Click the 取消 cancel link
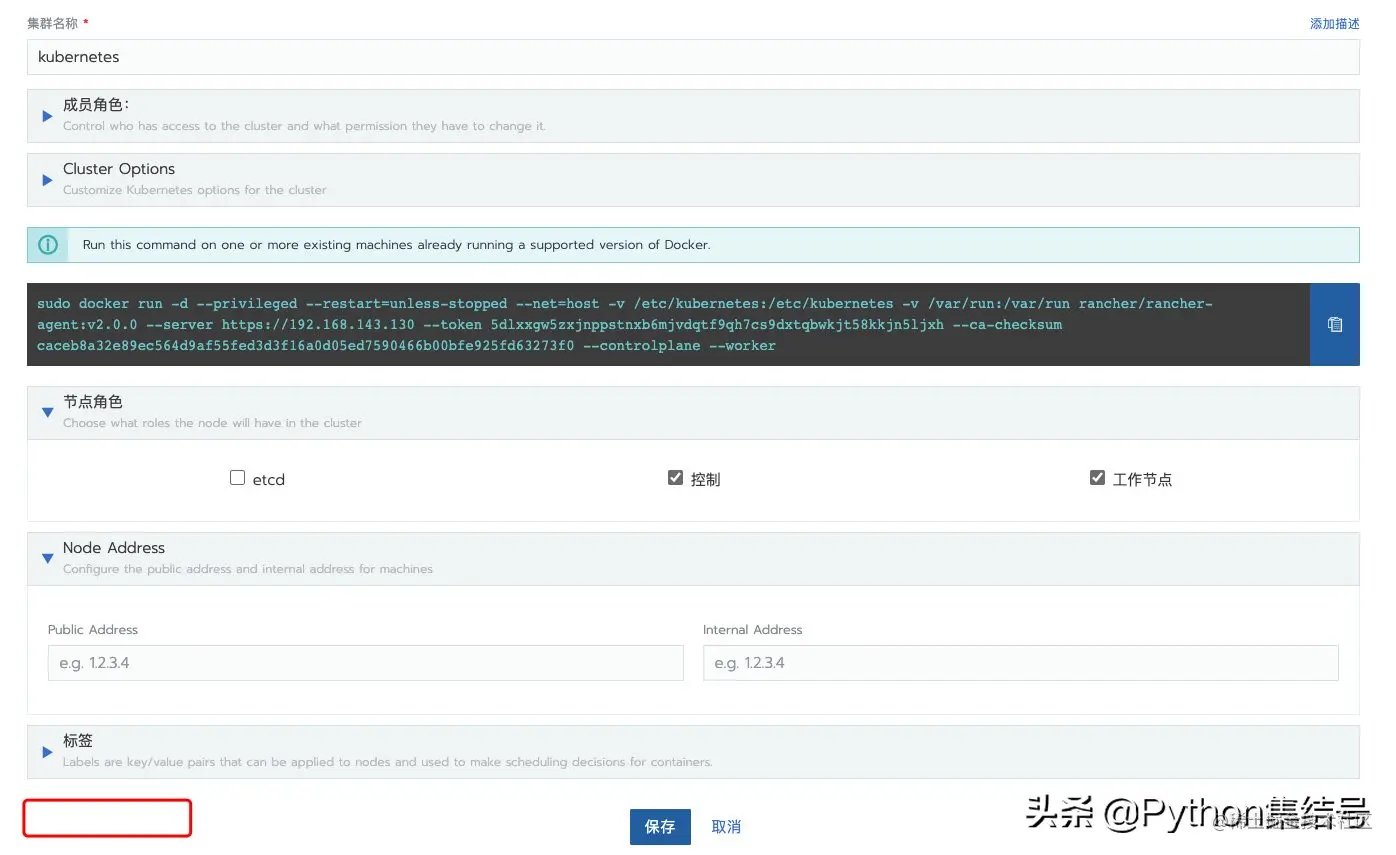The width and height of the screenshot is (1396, 855). (x=725, y=827)
